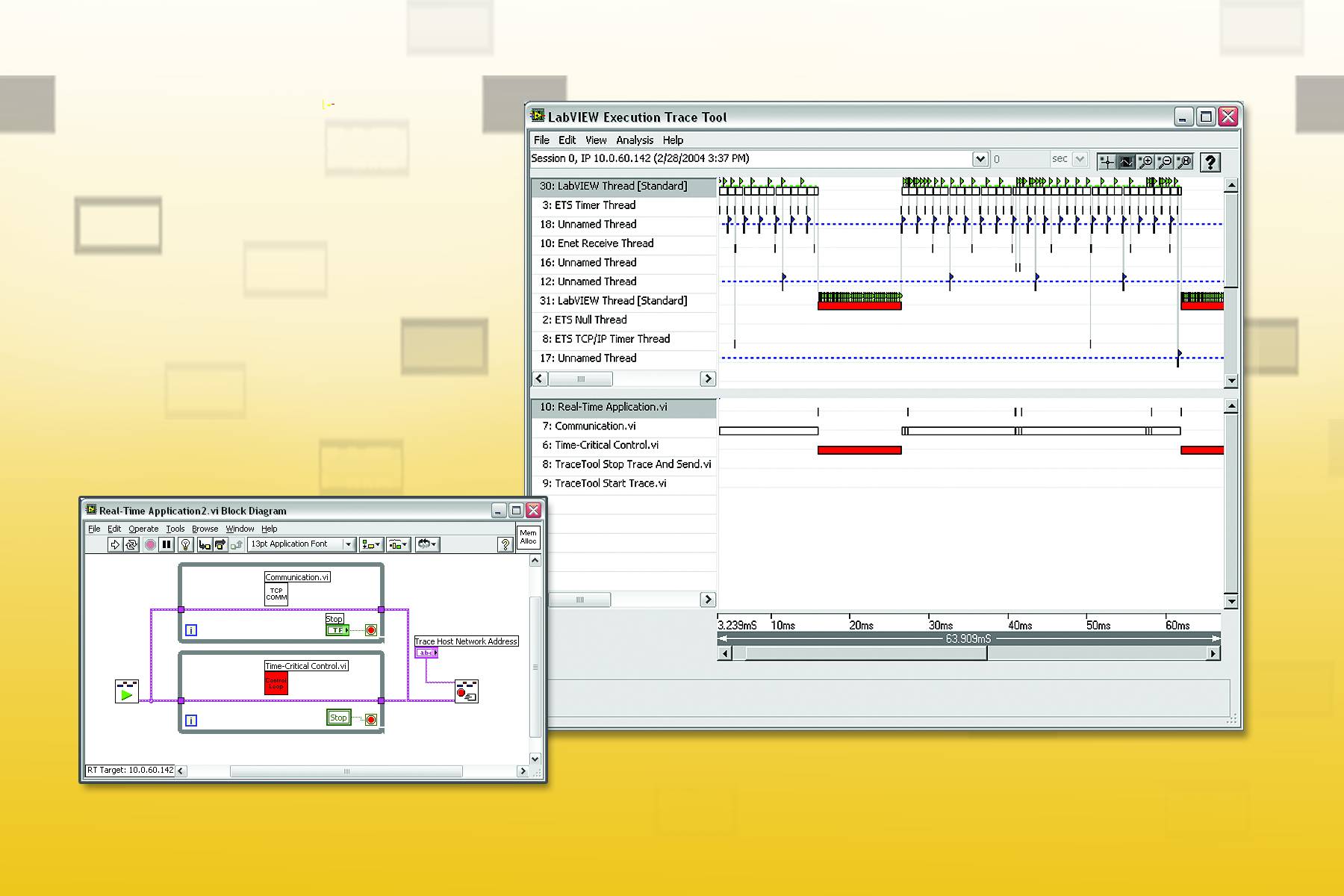Screen dimensions: 1344x896
Task: Click the Run arrow in Block Diagram toolbar
Action: click(x=114, y=544)
